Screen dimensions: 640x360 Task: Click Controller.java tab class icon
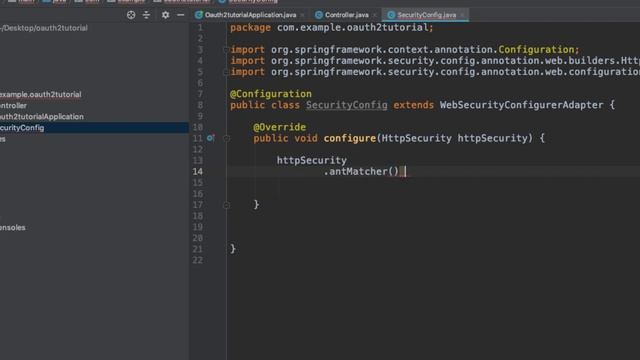(319, 15)
